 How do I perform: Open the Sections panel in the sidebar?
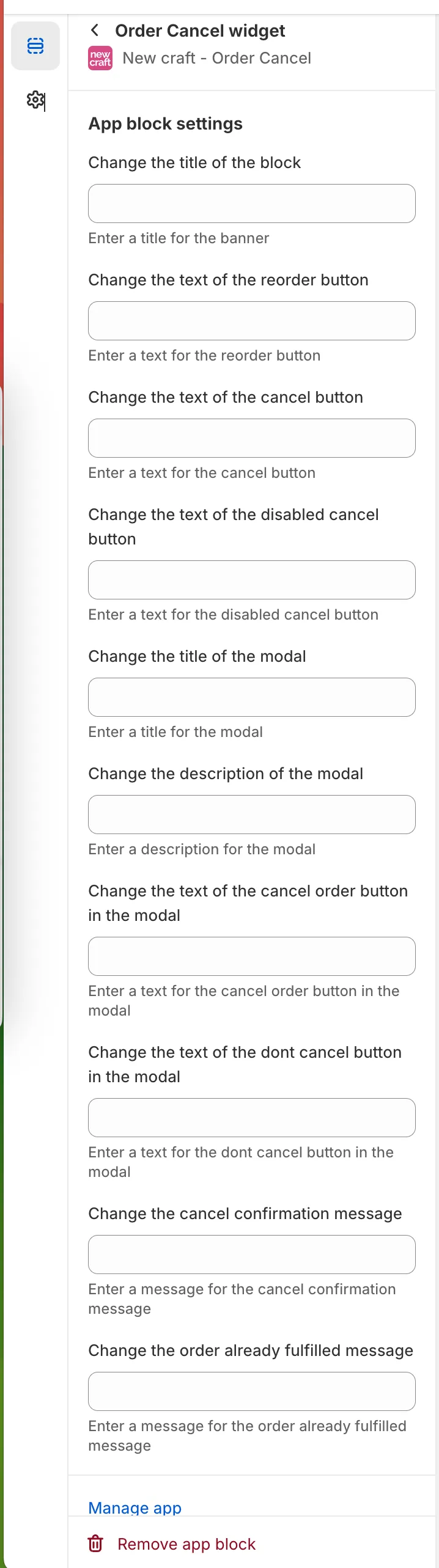point(35,46)
